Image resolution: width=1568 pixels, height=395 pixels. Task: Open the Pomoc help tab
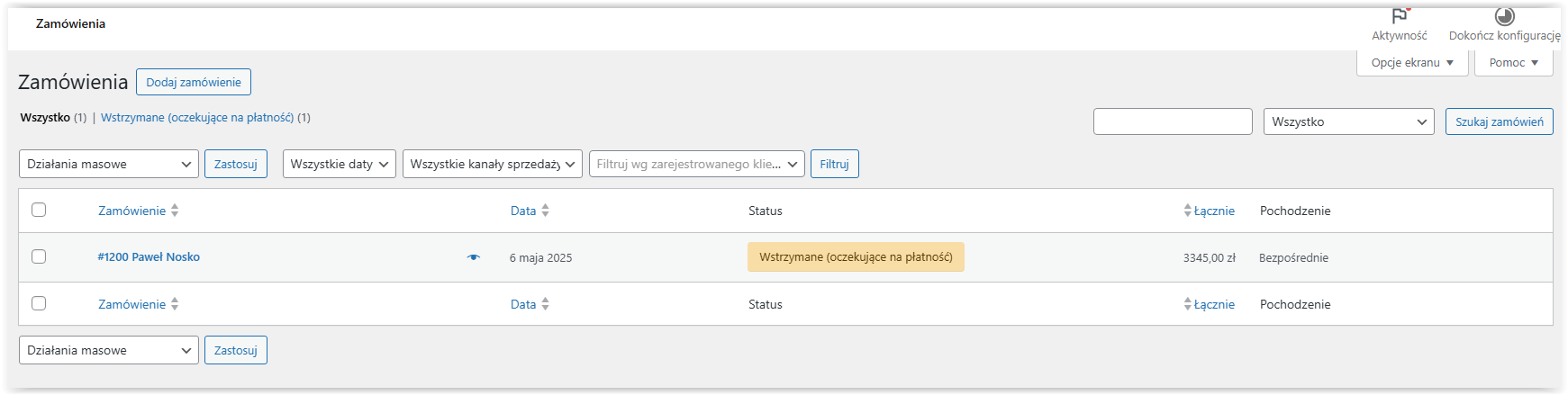pos(1513,63)
